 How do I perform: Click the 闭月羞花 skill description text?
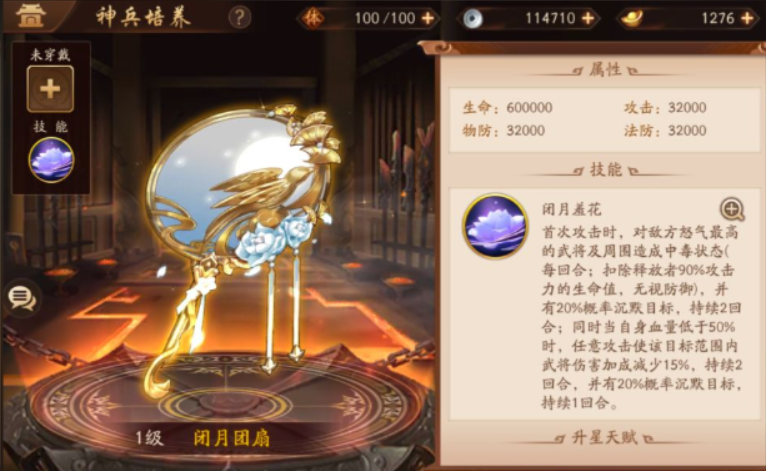[642, 317]
